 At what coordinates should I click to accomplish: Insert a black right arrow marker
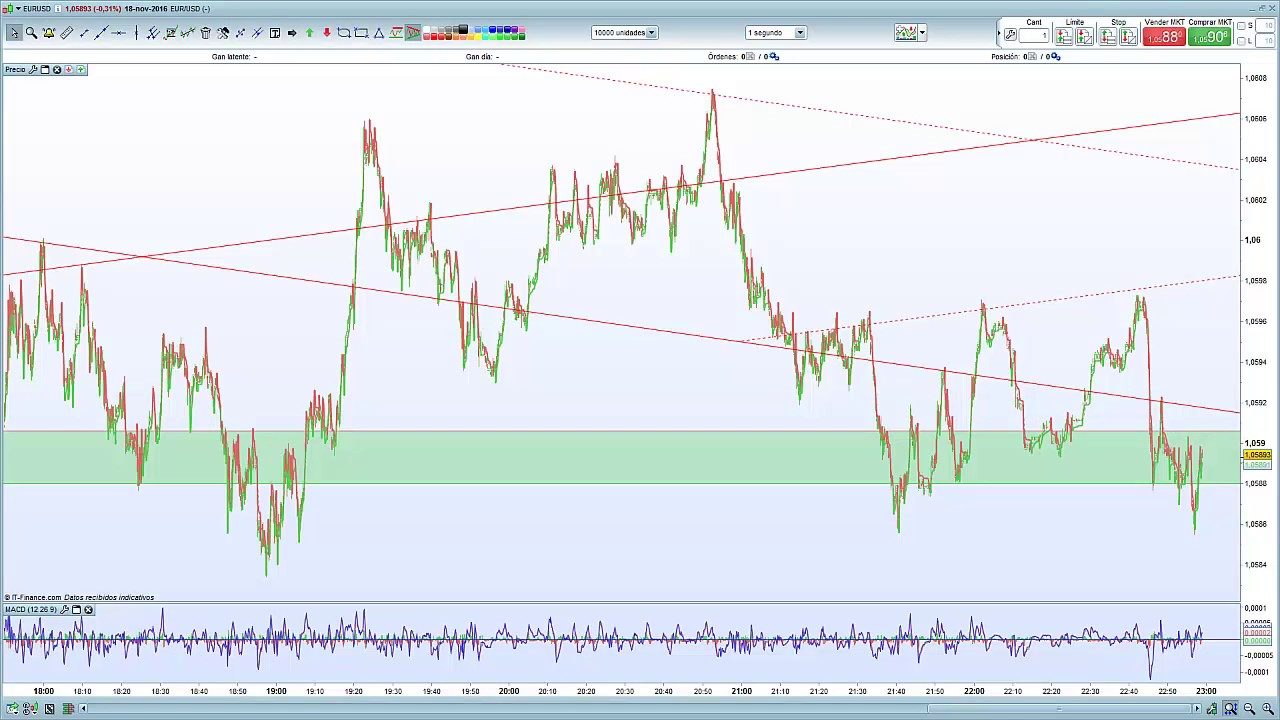pyautogui.click(x=292, y=33)
